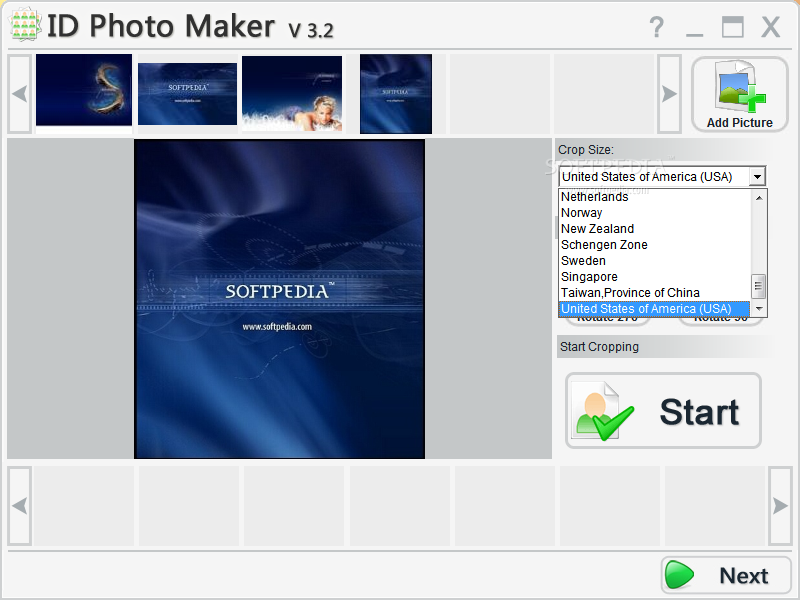Screen dimensions: 800x600
Task: Open the Crop Size dropdown arrow
Action: [x=758, y=177]
